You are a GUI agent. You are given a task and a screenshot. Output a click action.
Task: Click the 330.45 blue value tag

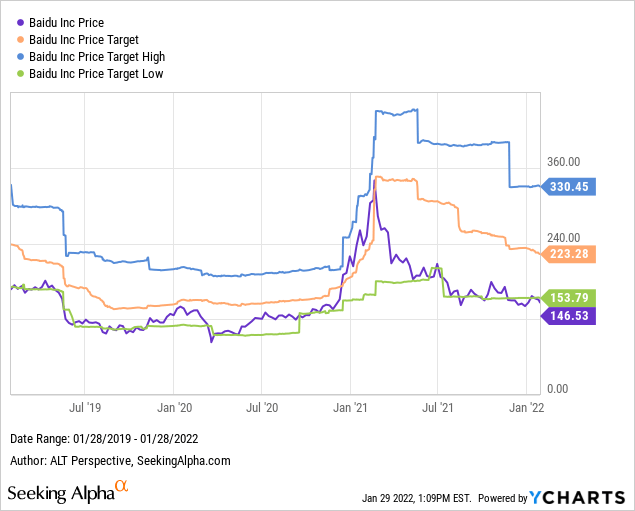570,186
